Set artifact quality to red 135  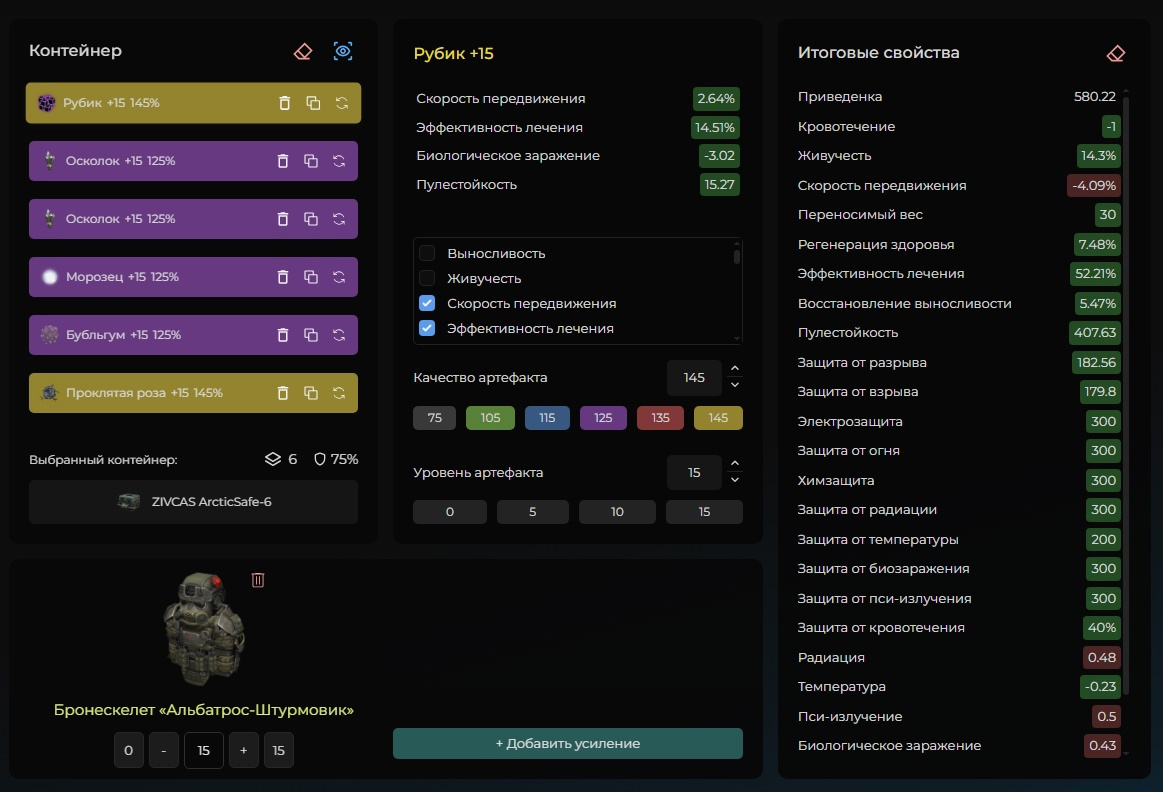660,418
